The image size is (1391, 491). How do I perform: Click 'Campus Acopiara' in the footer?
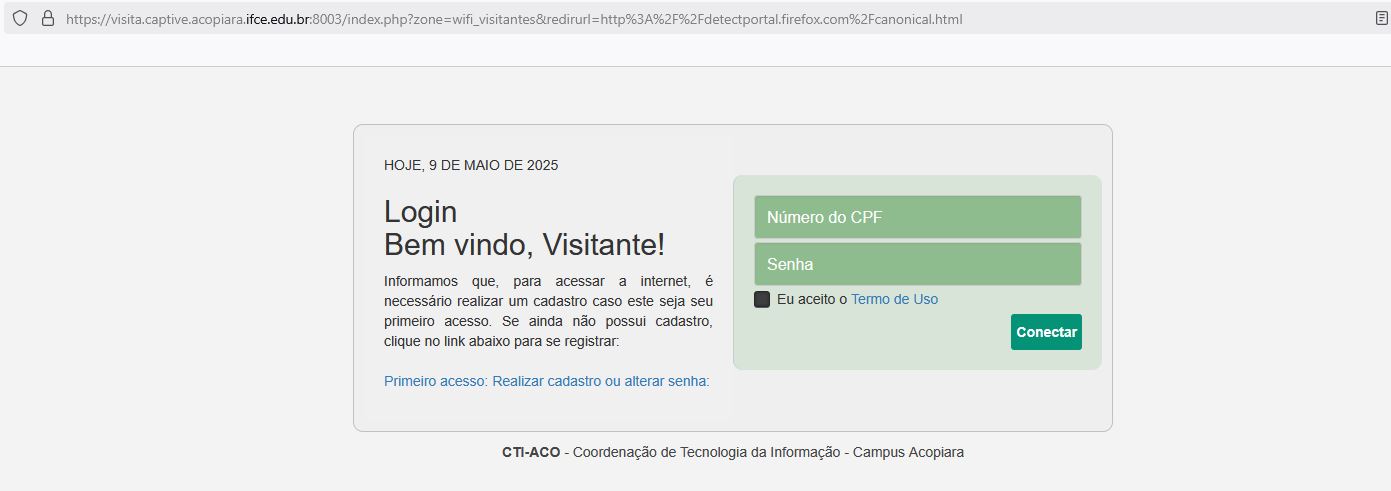pyautogui.click(x=908, y=452)
